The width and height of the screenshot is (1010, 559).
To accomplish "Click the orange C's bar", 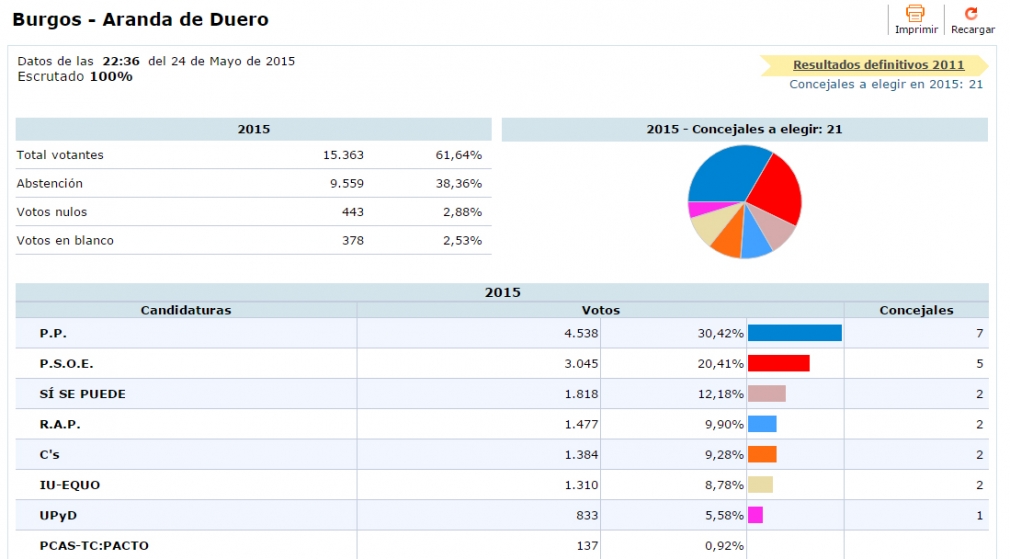I will click(762, 454).
